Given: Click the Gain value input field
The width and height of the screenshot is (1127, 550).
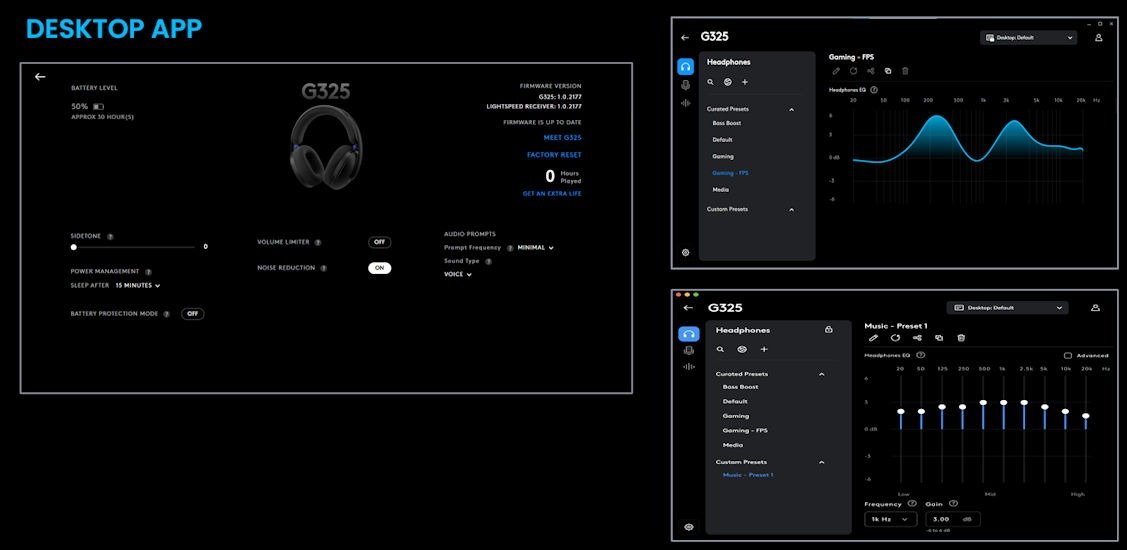Looking at the screenshot, I should (951, 519).
